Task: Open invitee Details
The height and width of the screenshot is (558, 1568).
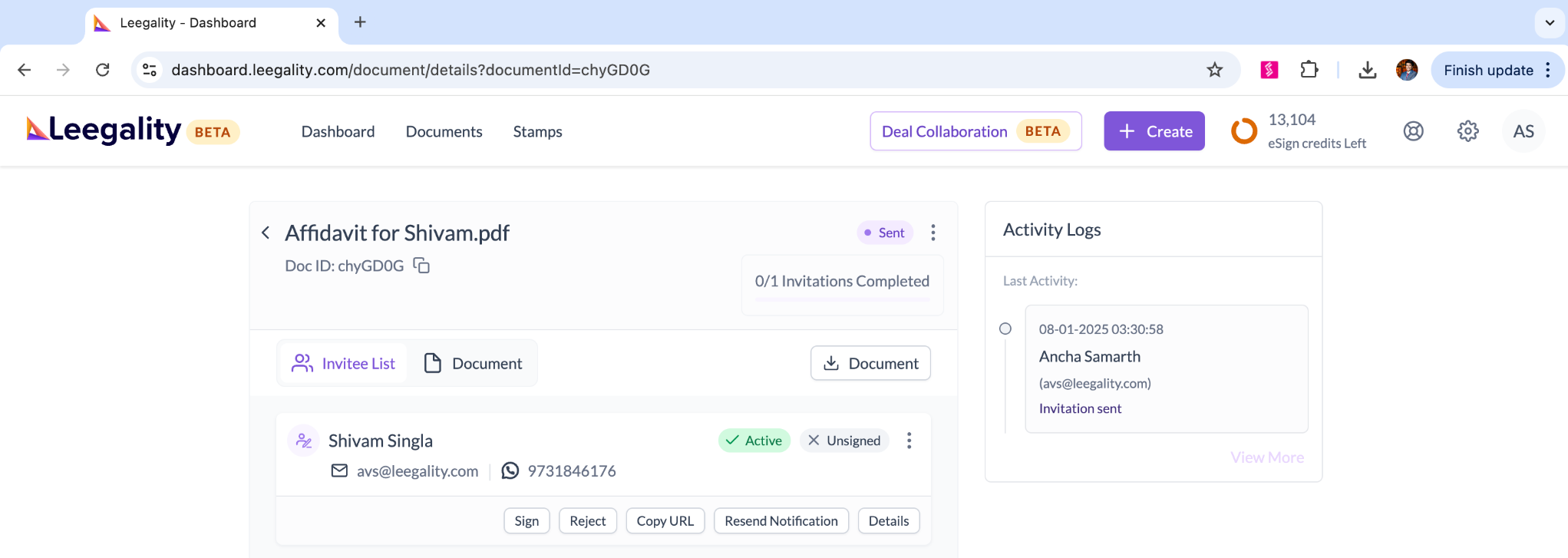Action: (x=889, y=521)
